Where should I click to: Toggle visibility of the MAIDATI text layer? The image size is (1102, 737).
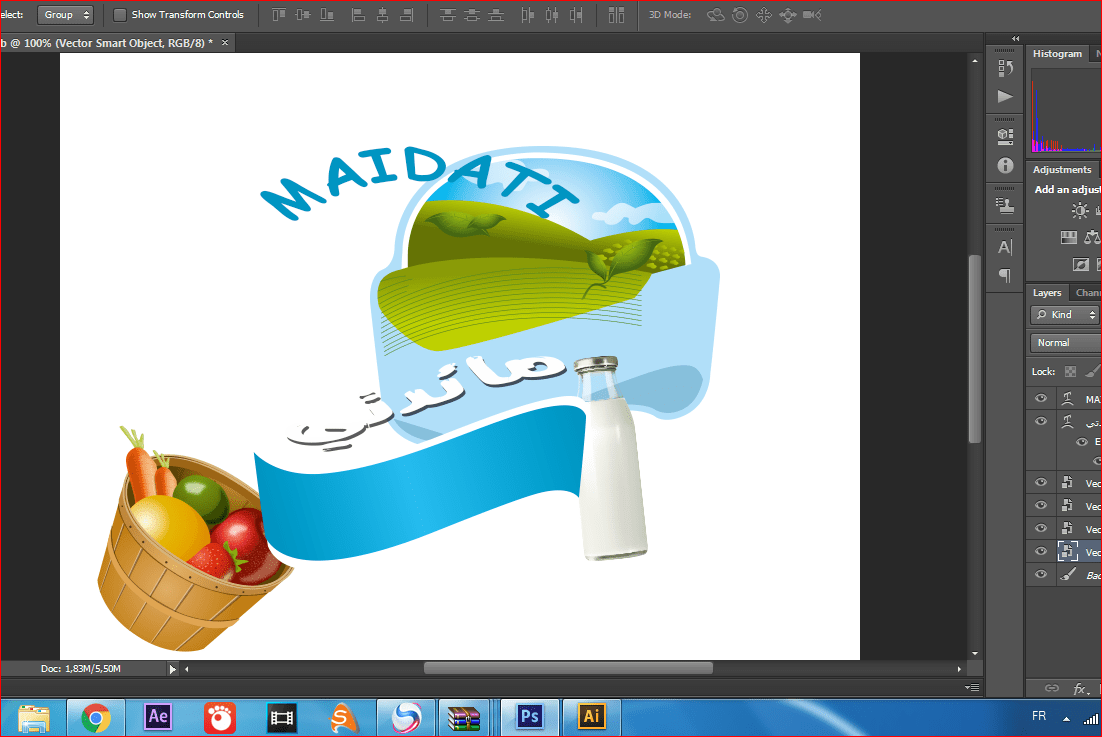click(x=1041, y=398)
